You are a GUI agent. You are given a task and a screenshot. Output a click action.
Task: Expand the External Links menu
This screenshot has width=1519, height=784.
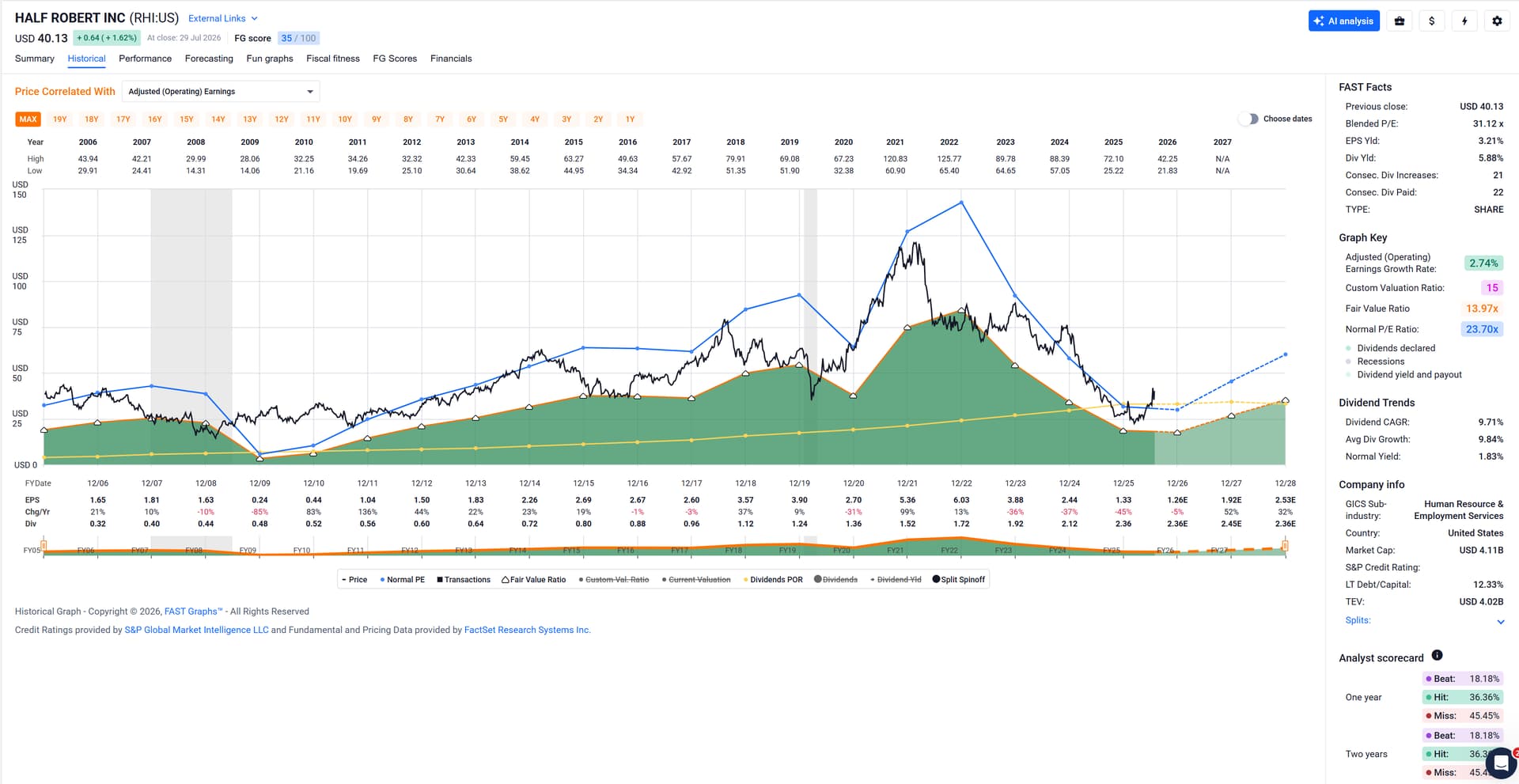(223, 18)
